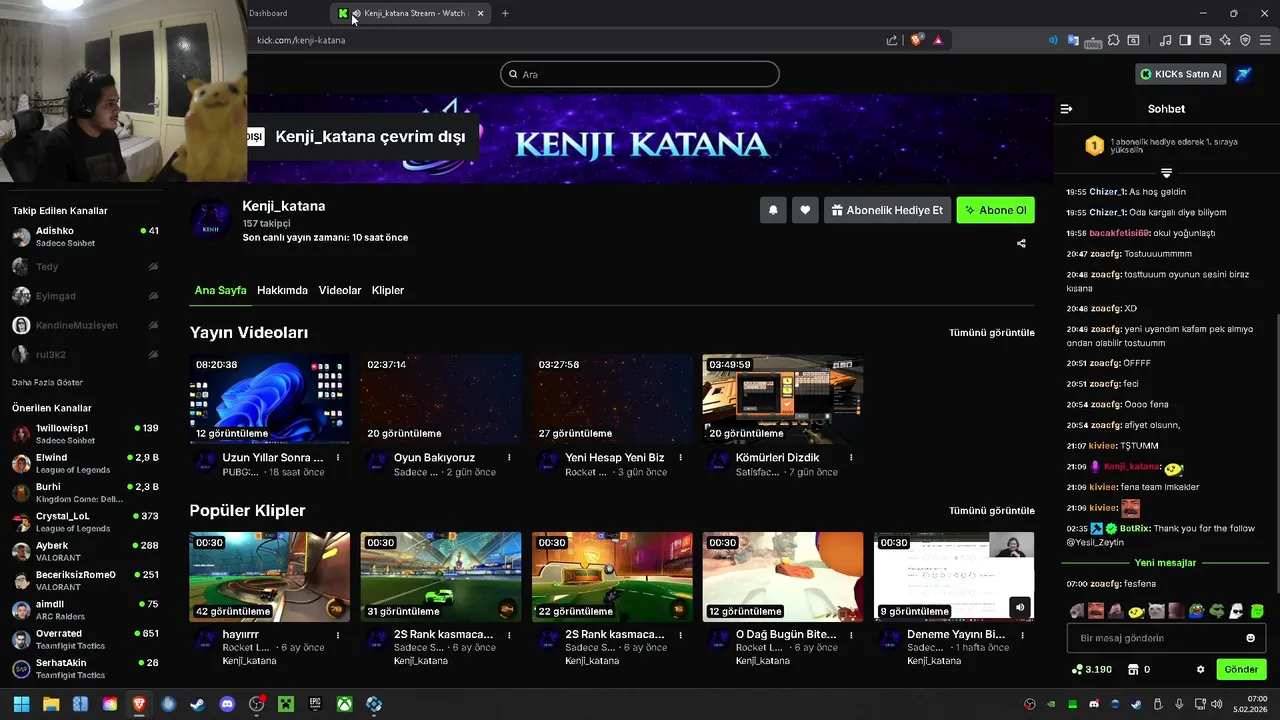Open OBS Studio from the taskbar
The image size is (1280, 720).
coord(256,704)
